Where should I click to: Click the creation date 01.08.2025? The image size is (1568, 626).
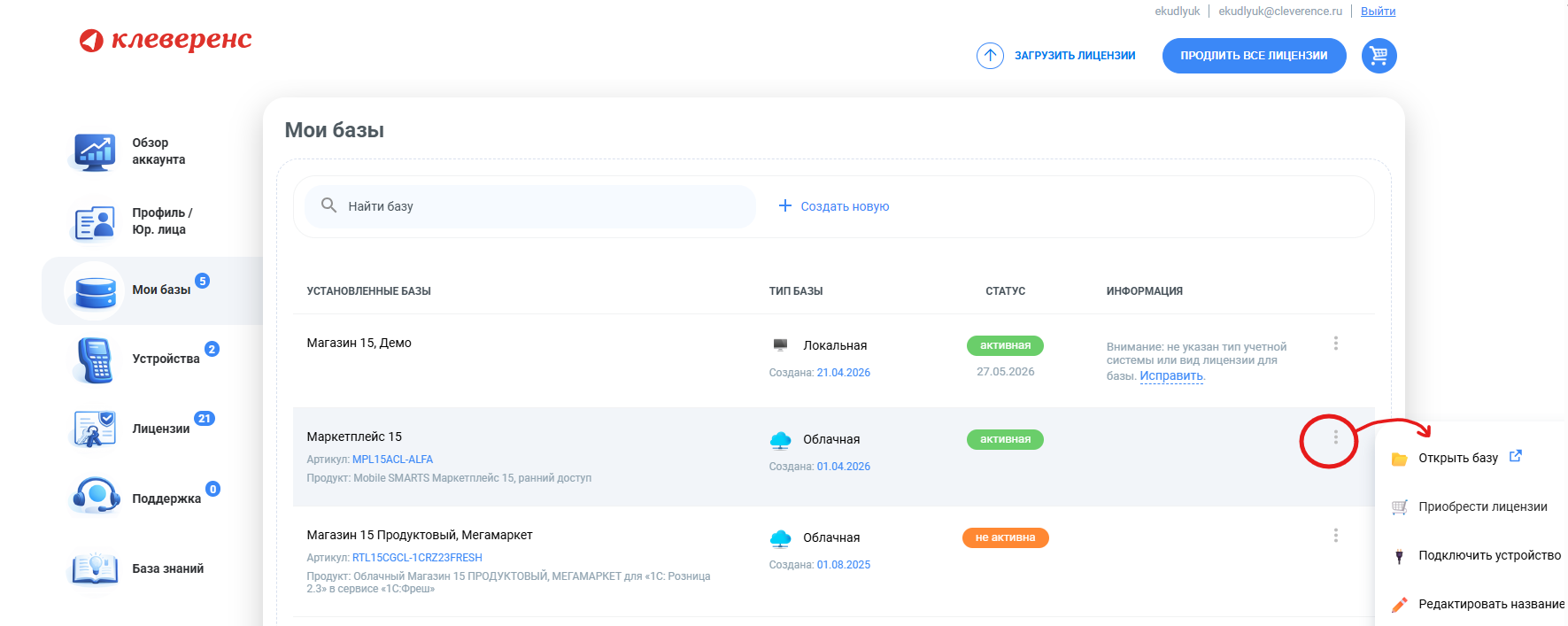click(844, 565)
